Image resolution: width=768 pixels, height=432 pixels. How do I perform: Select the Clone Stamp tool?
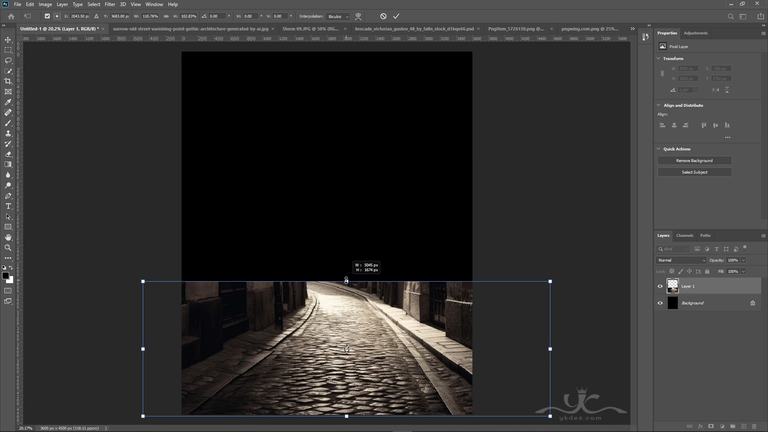point(8,133)
